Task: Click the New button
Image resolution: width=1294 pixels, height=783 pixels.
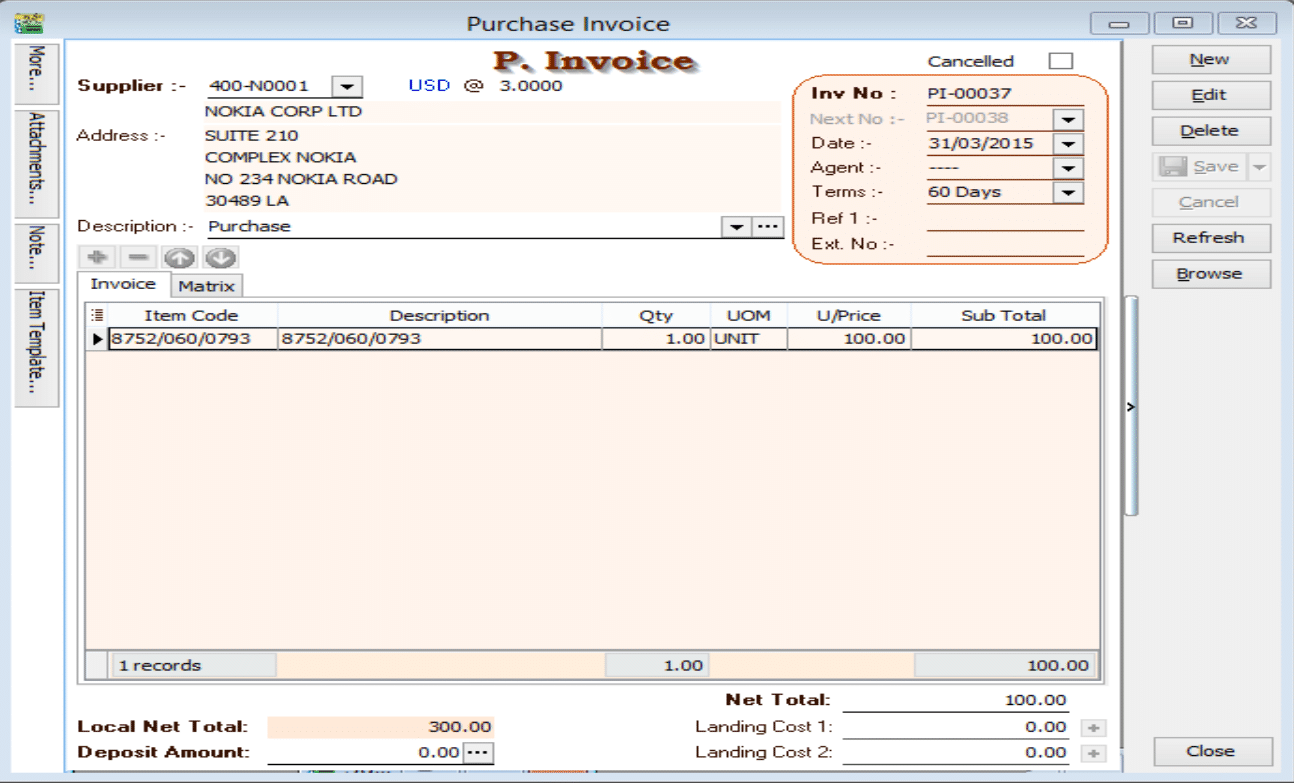Action: [x=1210, y=60]
